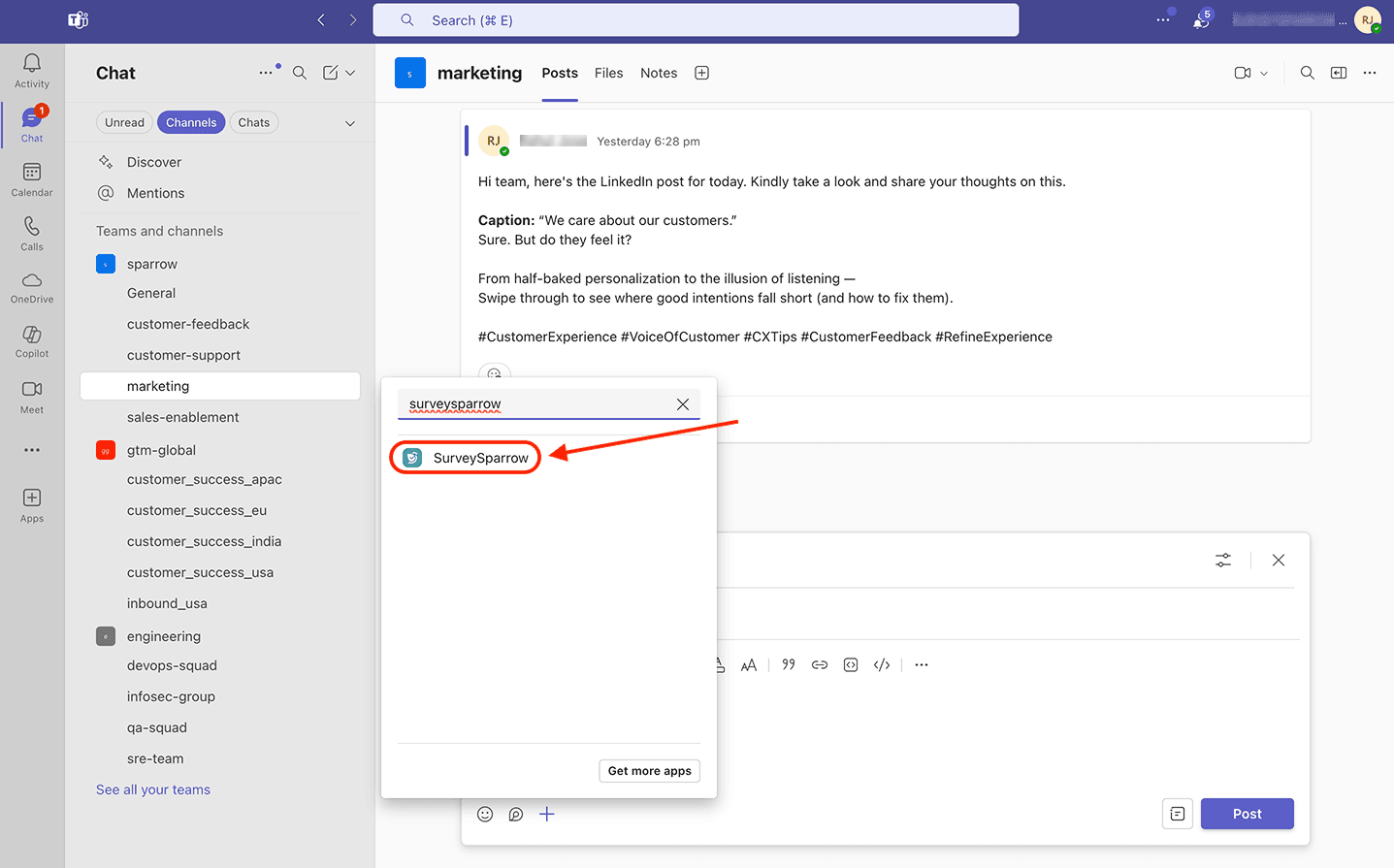This screenshot has height=868, width=1394.
Task: Toggle the Unread filter chip
Action: (124, 122)
